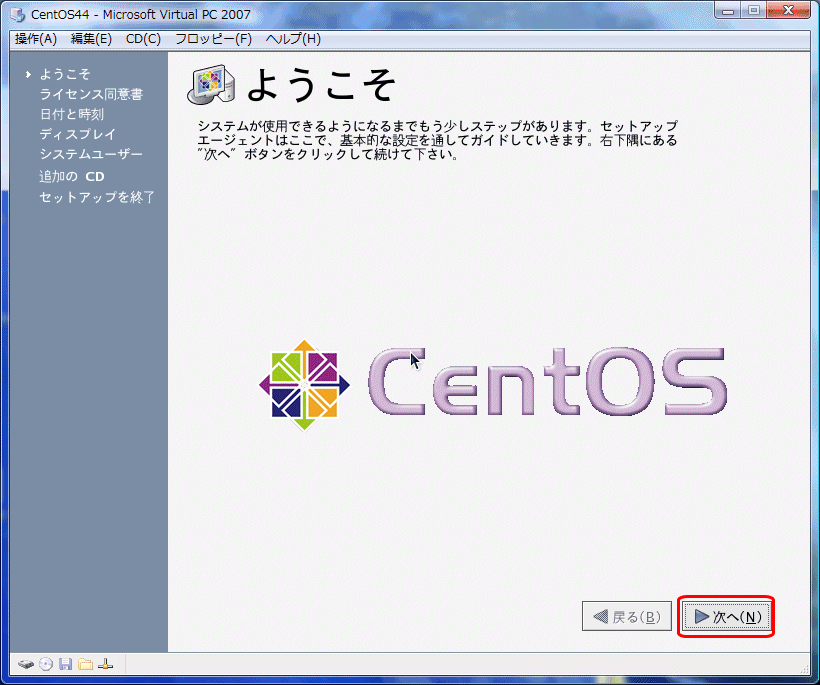Open the フロッピー(F) menu
This screenshot has width=820, height=685.
(213, 39)
